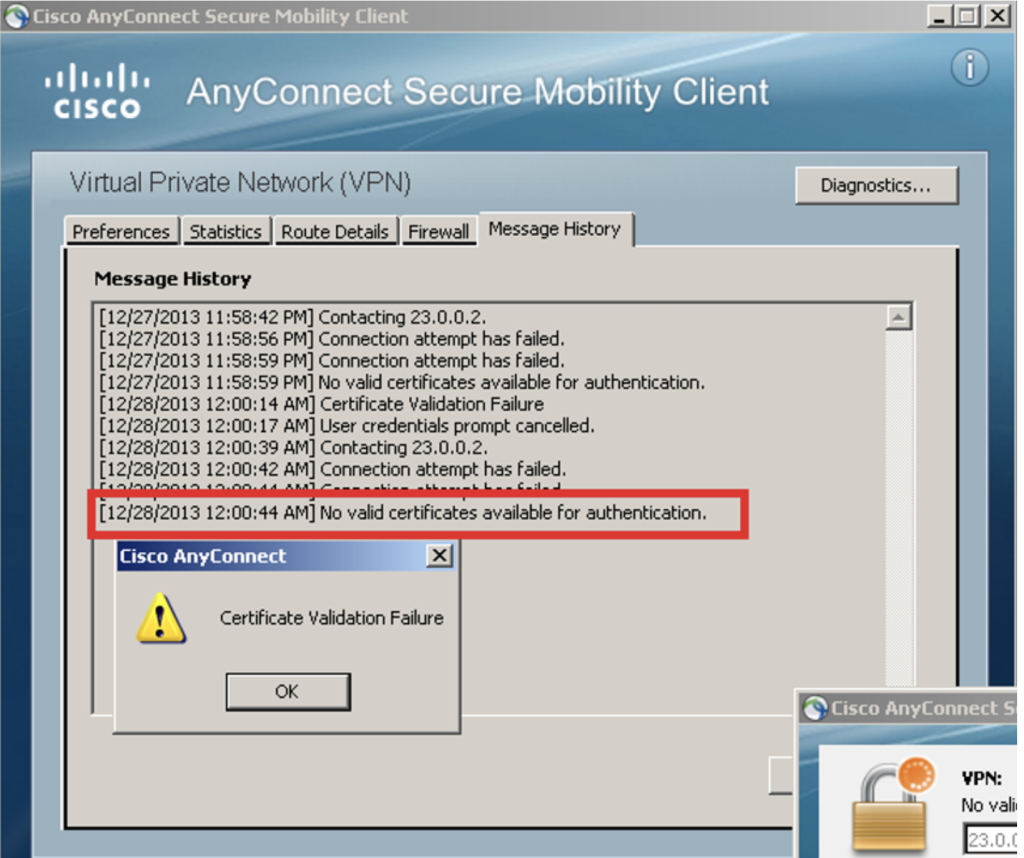Click the padlock VPN status icon
The image size is (1024, 858).
coord(893,805)
